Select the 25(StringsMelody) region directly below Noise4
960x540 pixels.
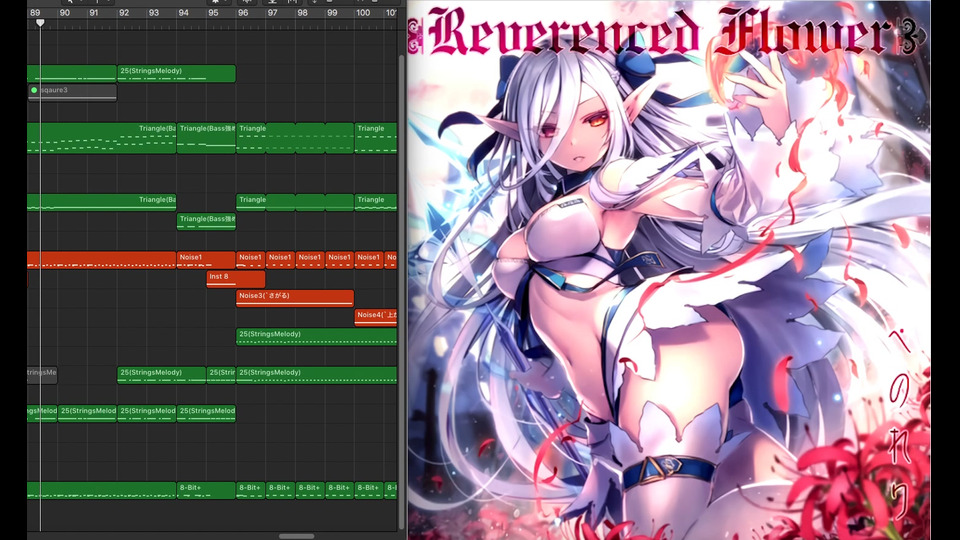[x=317, y=337]
